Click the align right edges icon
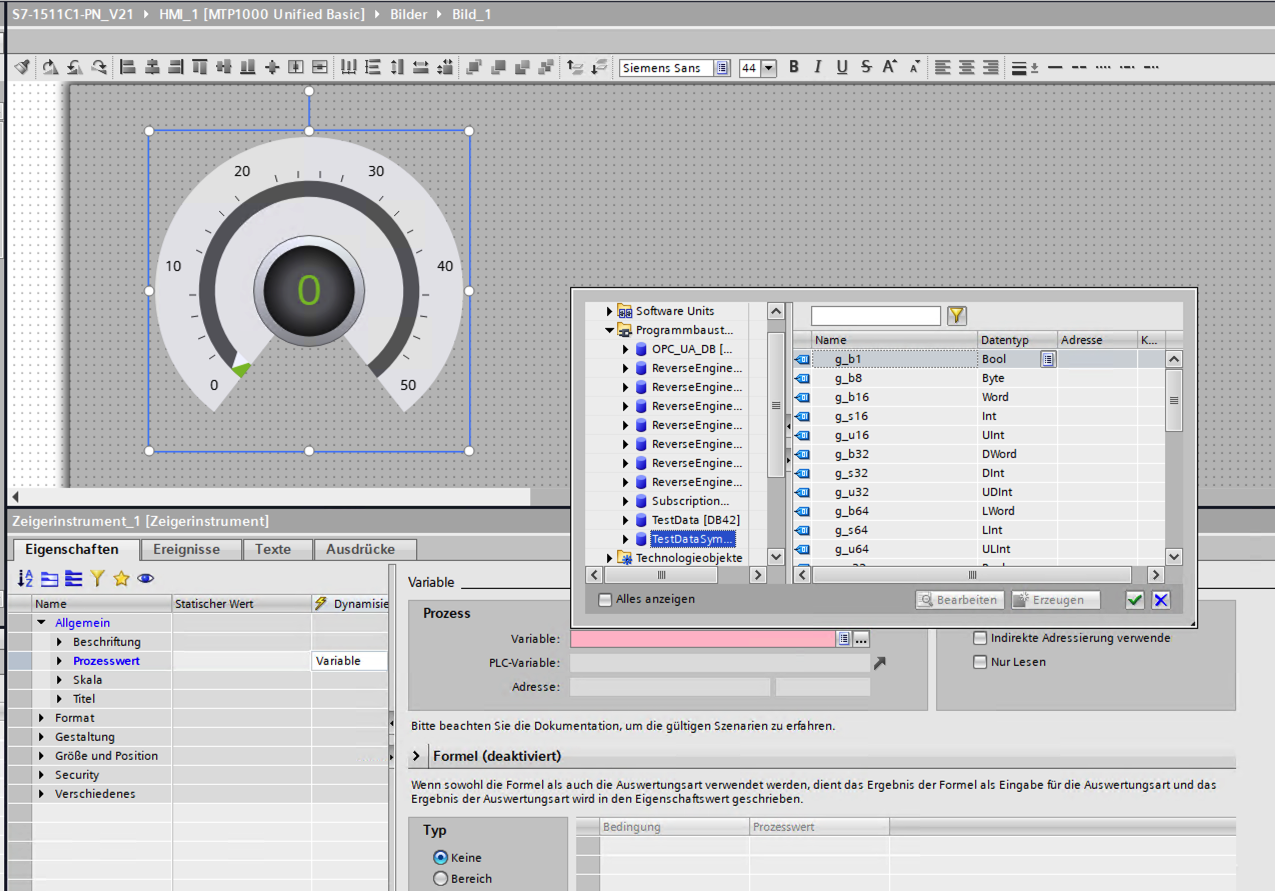 coord(175,67)
